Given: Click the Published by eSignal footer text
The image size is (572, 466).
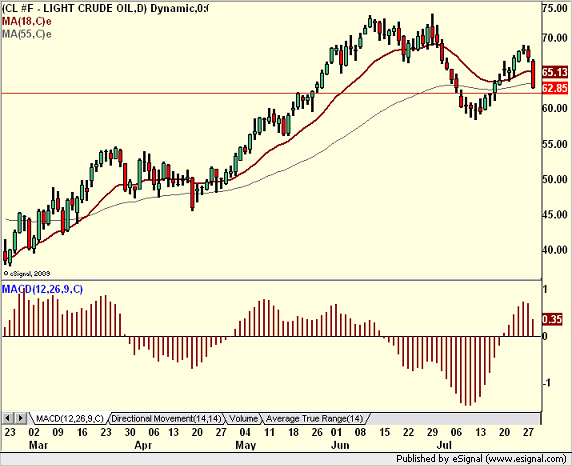Looking at the screenshot, I should [482, 459].
